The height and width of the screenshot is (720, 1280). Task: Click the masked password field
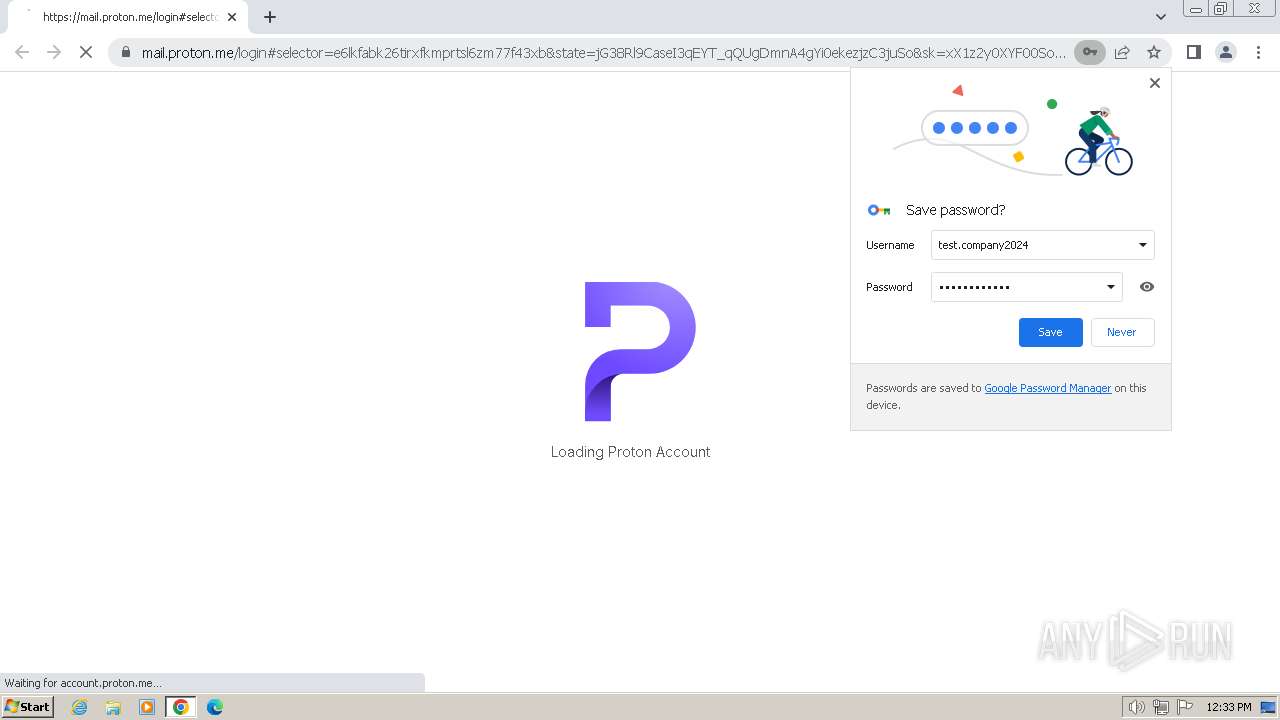click(1026, 287)
